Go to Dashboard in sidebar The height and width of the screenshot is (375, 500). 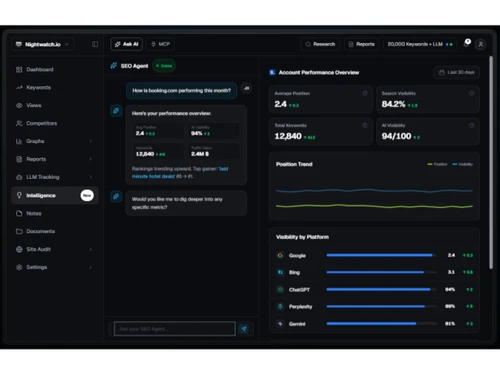(55, 69)
